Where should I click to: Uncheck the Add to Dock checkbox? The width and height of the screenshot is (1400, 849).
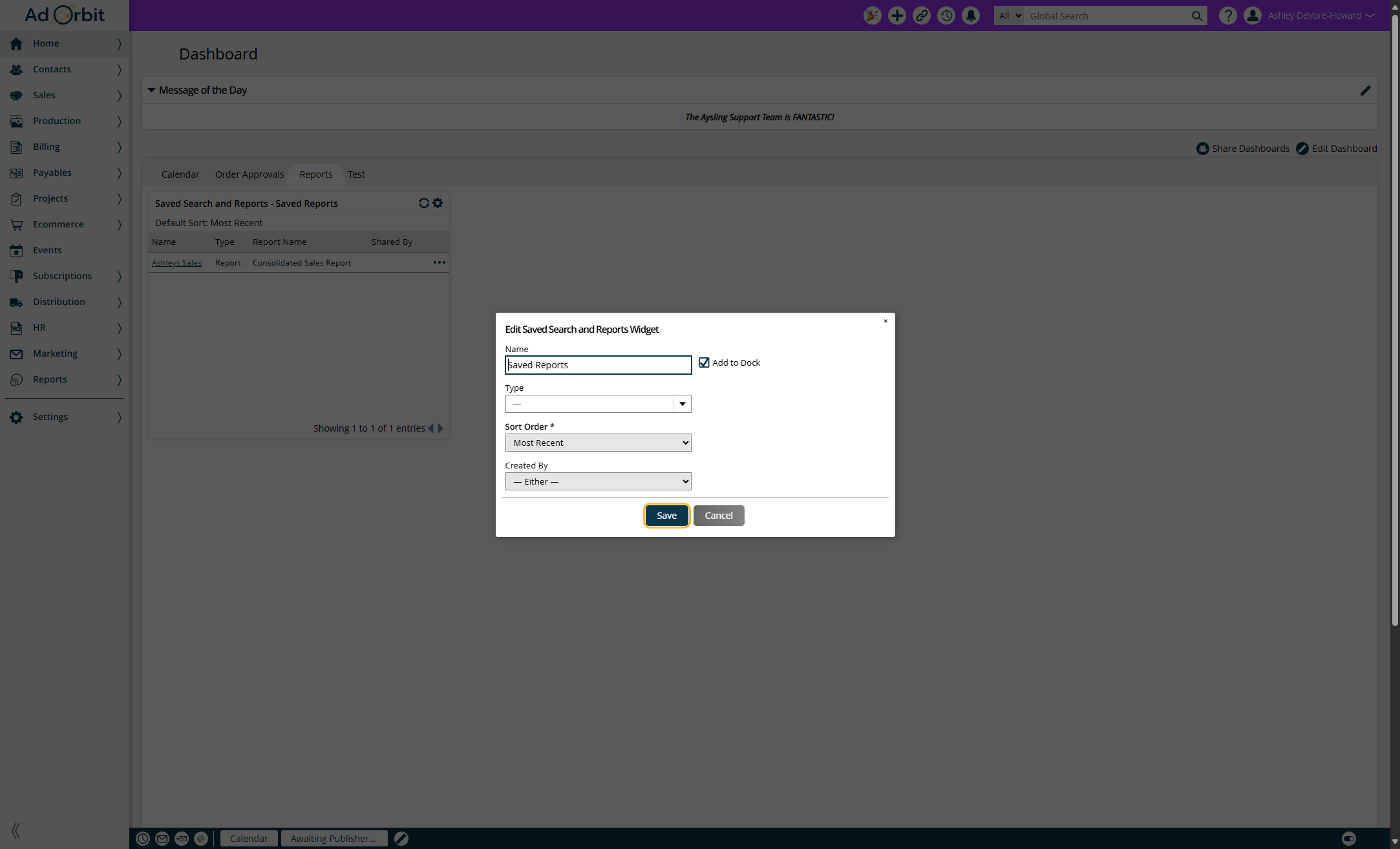point(704,362)
